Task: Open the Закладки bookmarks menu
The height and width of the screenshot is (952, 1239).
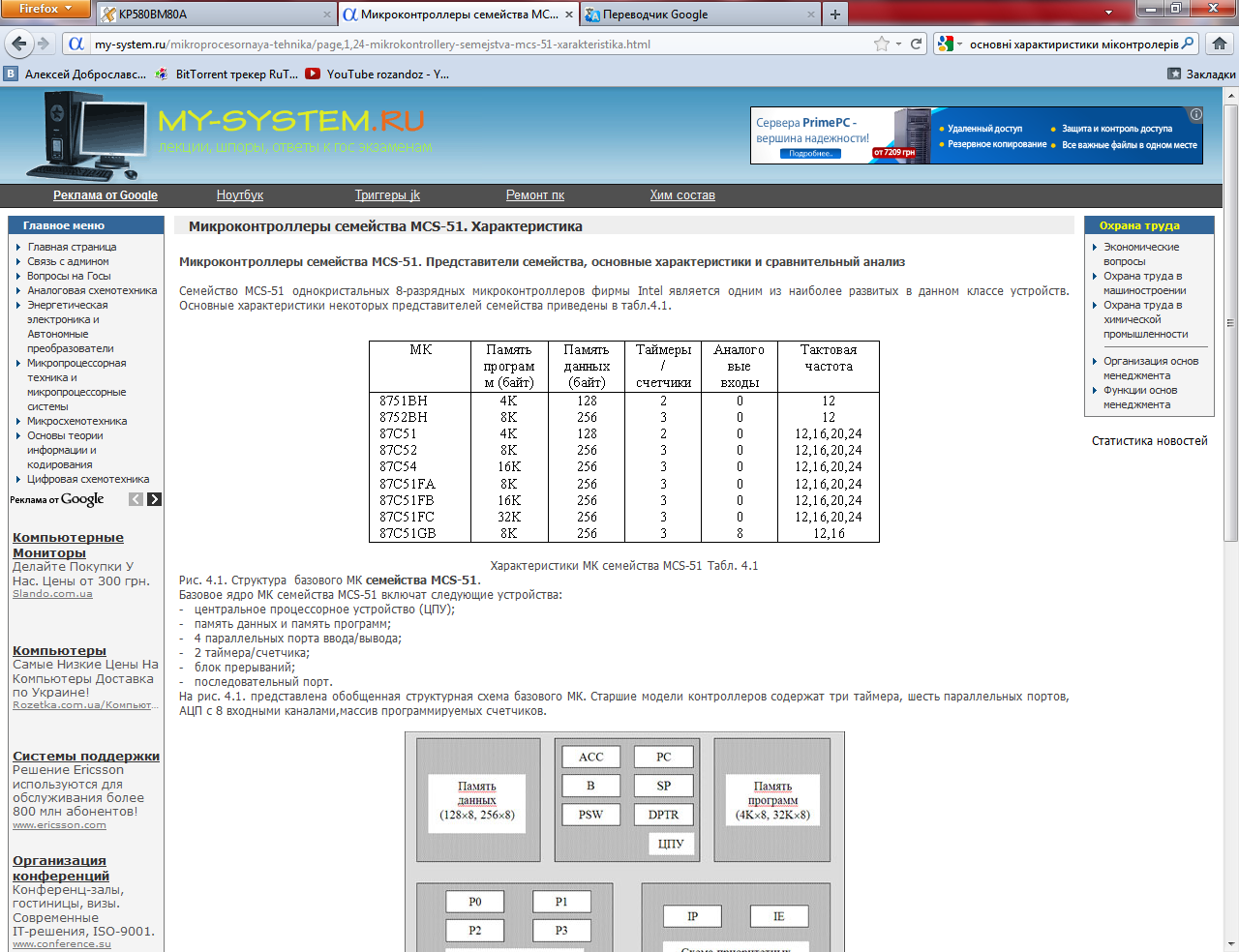Action: (x=1201, y=74)
